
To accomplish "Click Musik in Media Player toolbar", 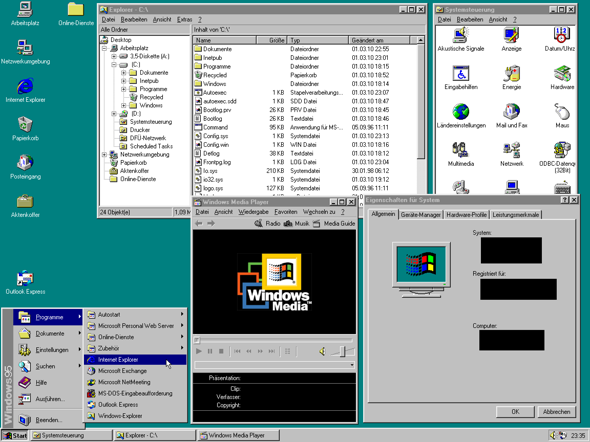I will [297, 223].
